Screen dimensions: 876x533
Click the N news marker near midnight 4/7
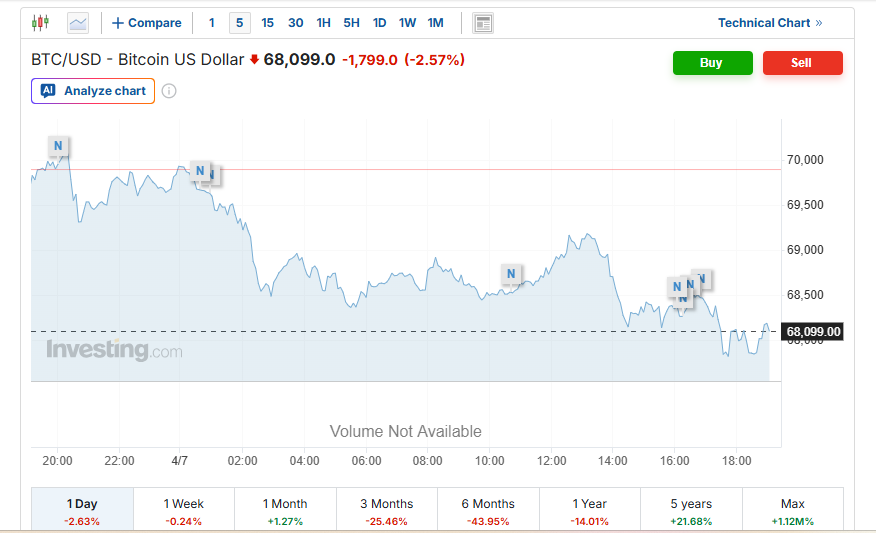[x=200, y=171]
